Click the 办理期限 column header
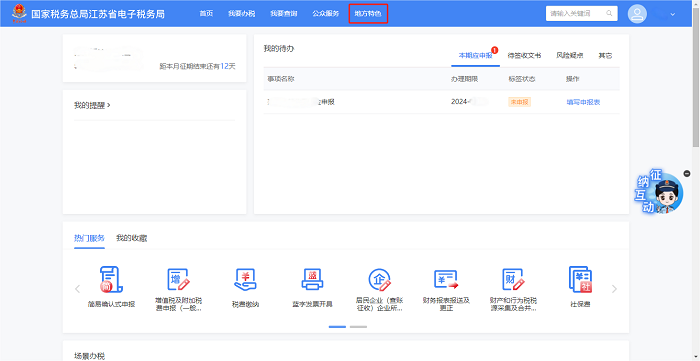 464,79
